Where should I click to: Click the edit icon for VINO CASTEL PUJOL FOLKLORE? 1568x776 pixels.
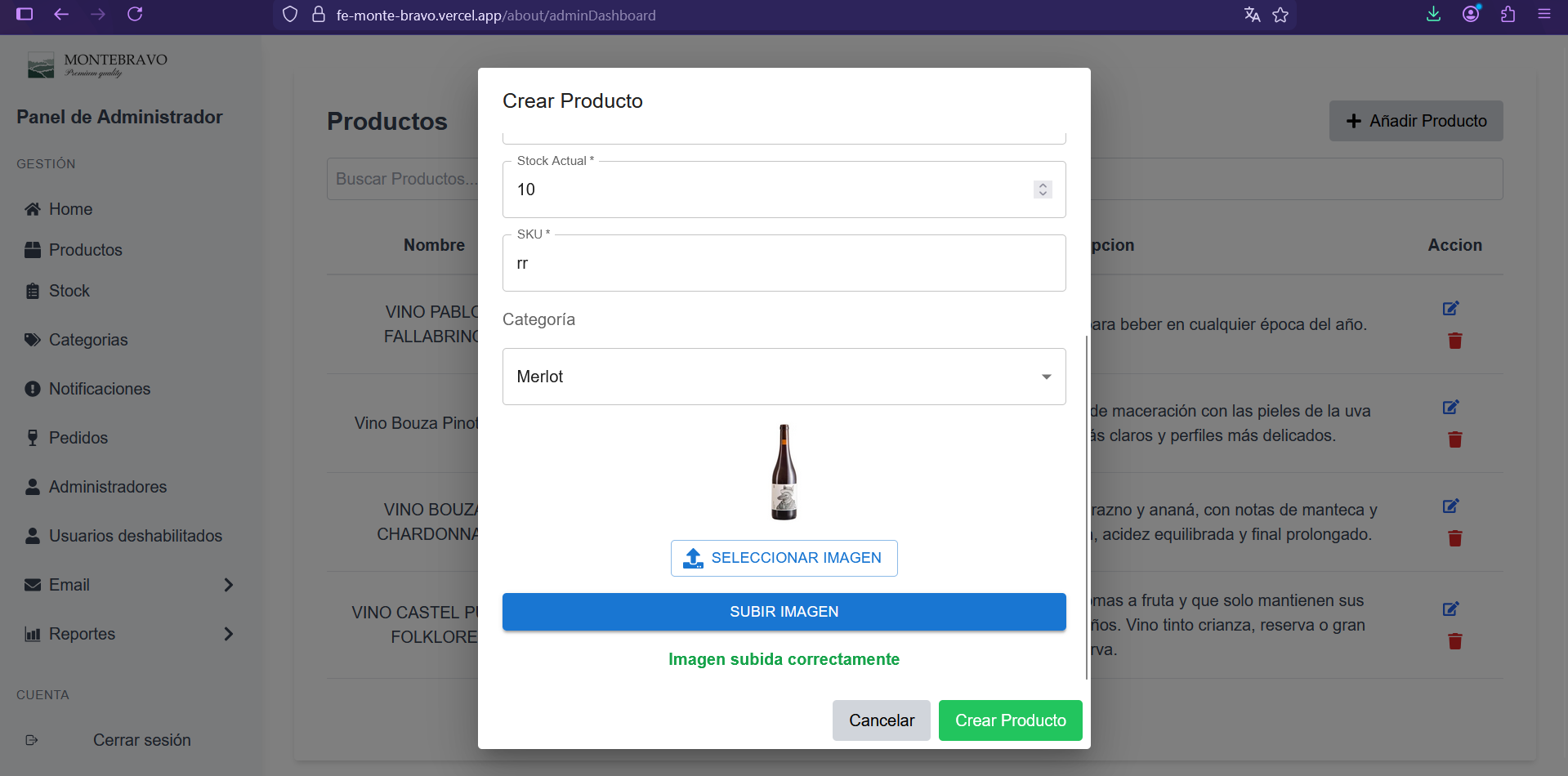click(x=1450, y=609)
